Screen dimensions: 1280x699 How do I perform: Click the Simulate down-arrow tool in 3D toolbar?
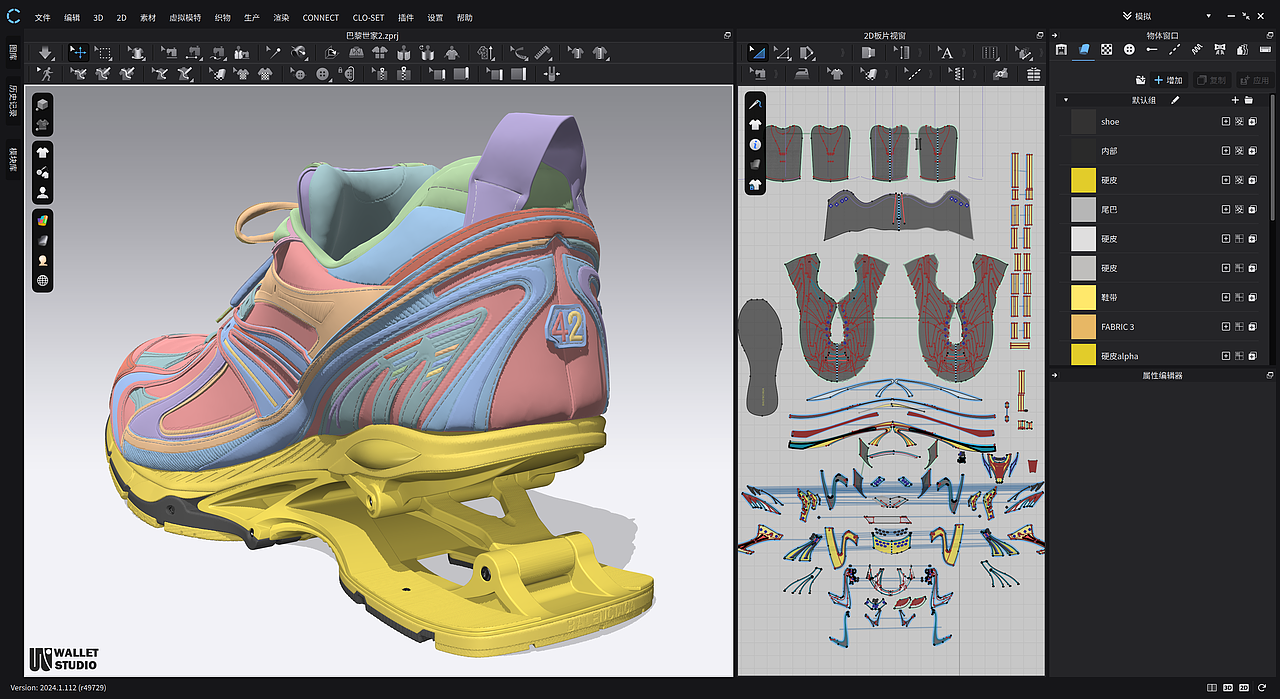point(44,53)
